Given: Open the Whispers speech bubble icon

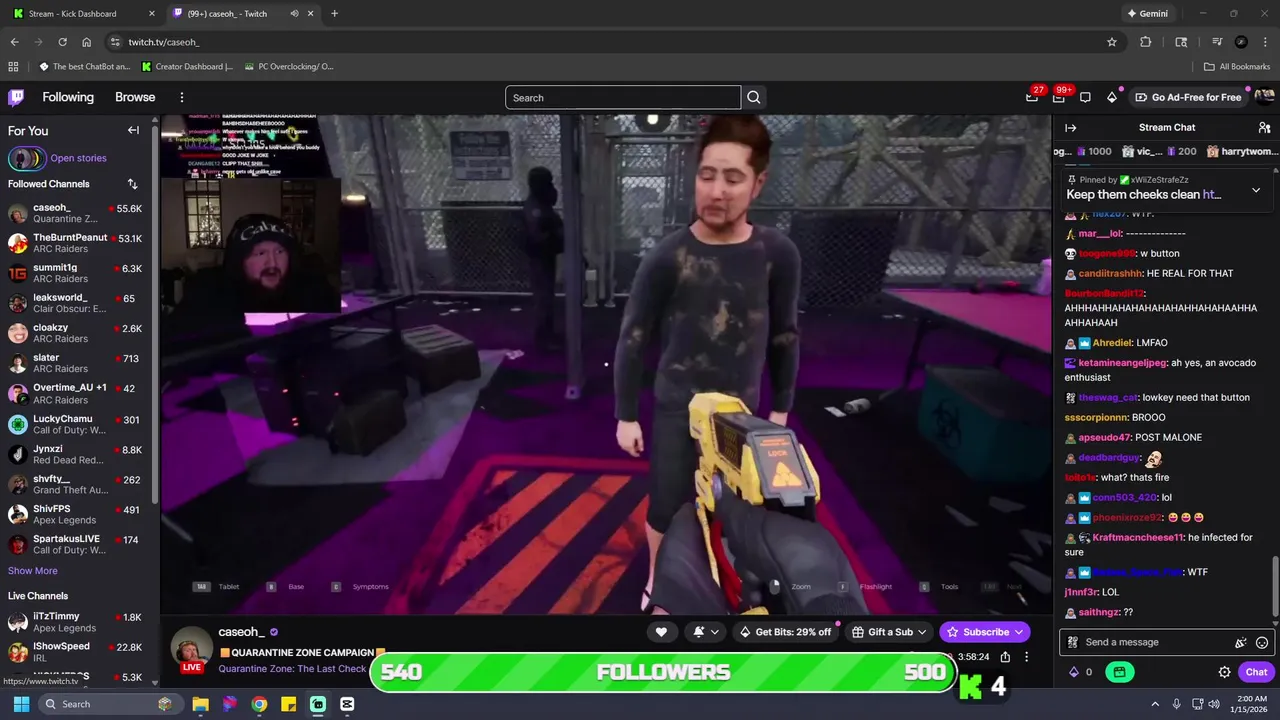Looking at the screenshot, I should point(1085,97).
